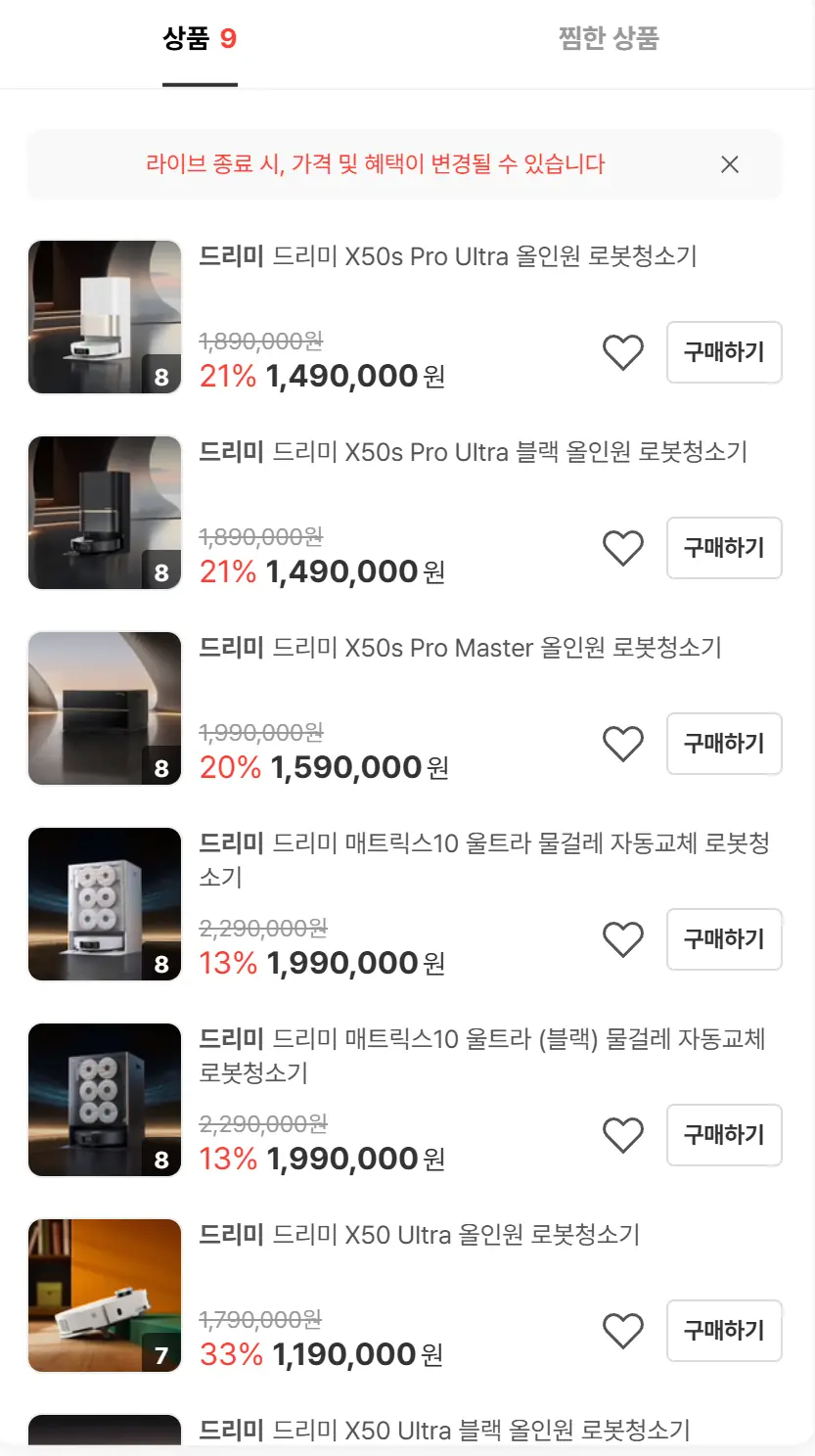The width and height of the screenshot is (815, 1456).
Task: Favorite the 매트릭스10 울트라 (블랙) item
Action: click(622, 1135)
